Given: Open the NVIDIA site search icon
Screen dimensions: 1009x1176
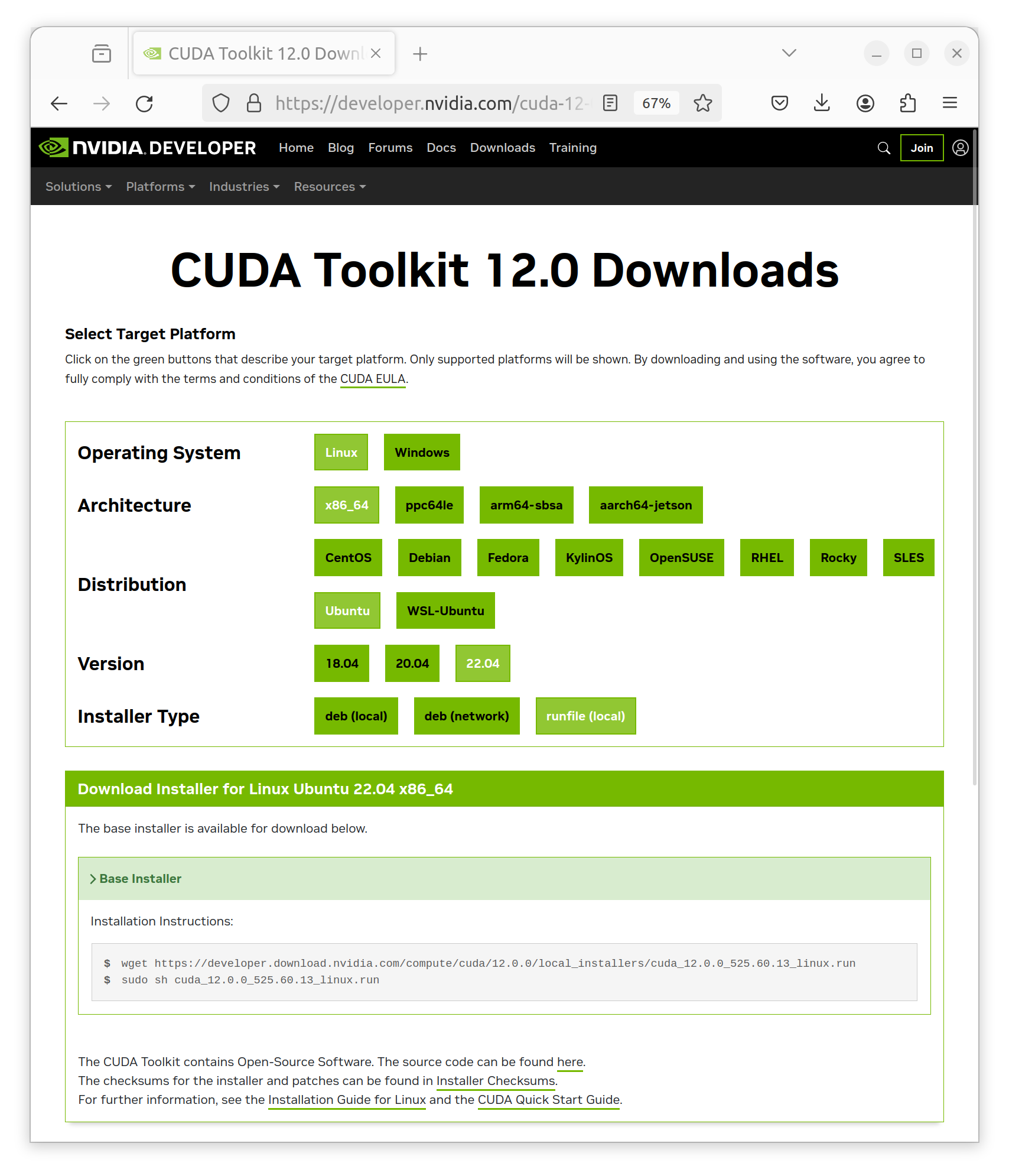Looking at the screenshot, I should tap(884, 148).
